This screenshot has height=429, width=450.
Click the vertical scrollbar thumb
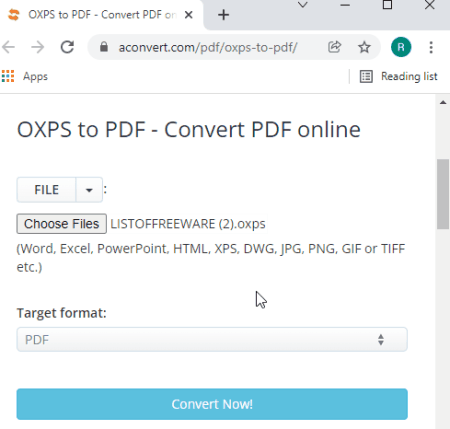click(443, 194)
